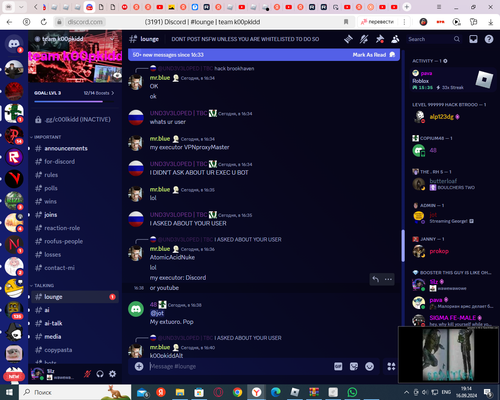Image resolution: width=500 pixels, height=400 pixels.
Task: Open the GIF picker icon
Action: click(338, 367)
